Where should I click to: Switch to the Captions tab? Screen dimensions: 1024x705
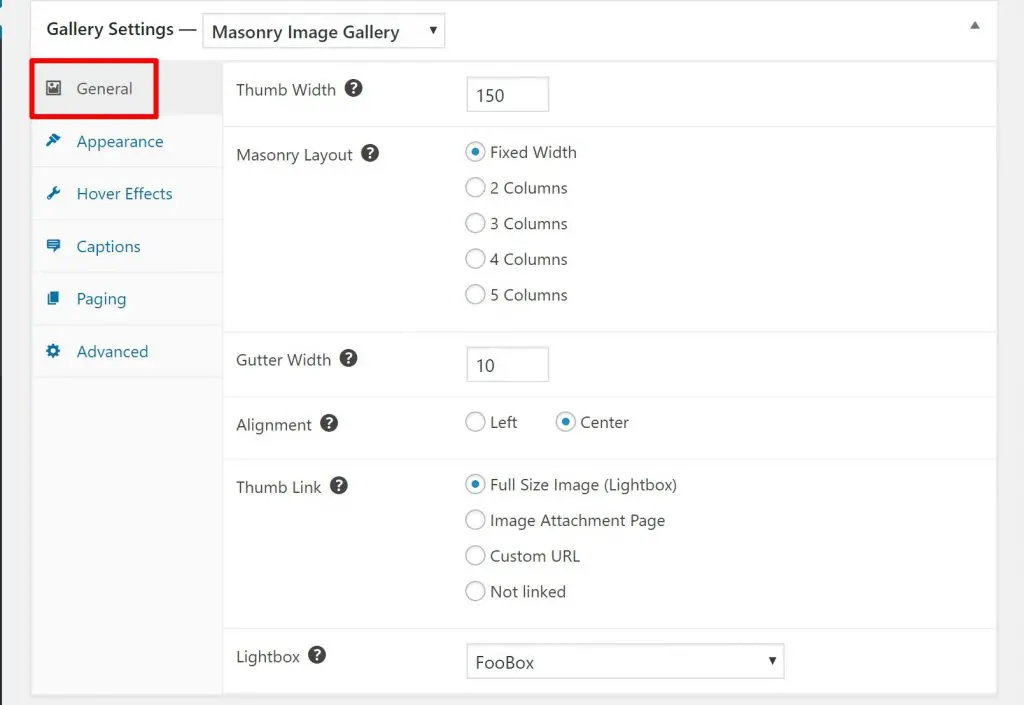pyautogui.click(x=108, y=247)
